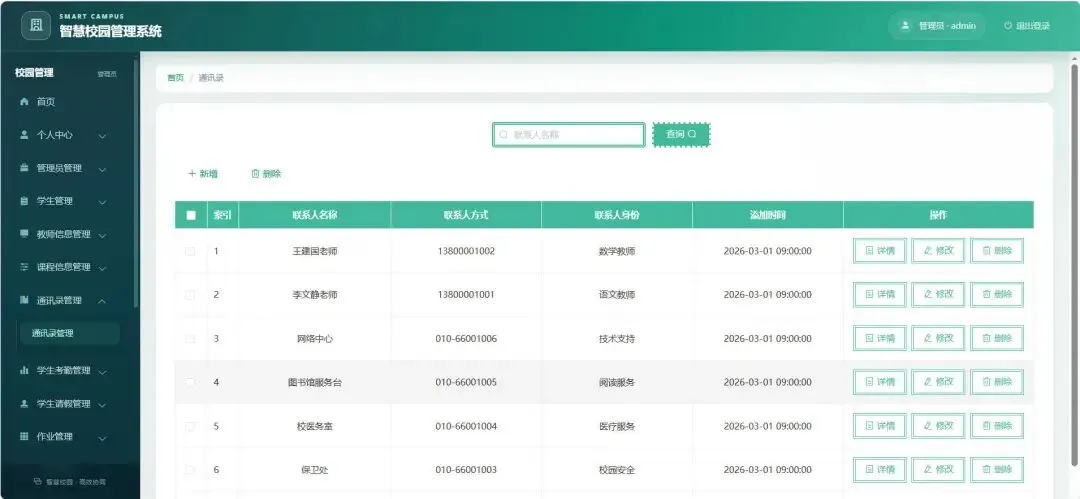This screenshot has height=499, width=1080.
Task: Click the 010-66001004 contact cell
Action: click(466, 426)
